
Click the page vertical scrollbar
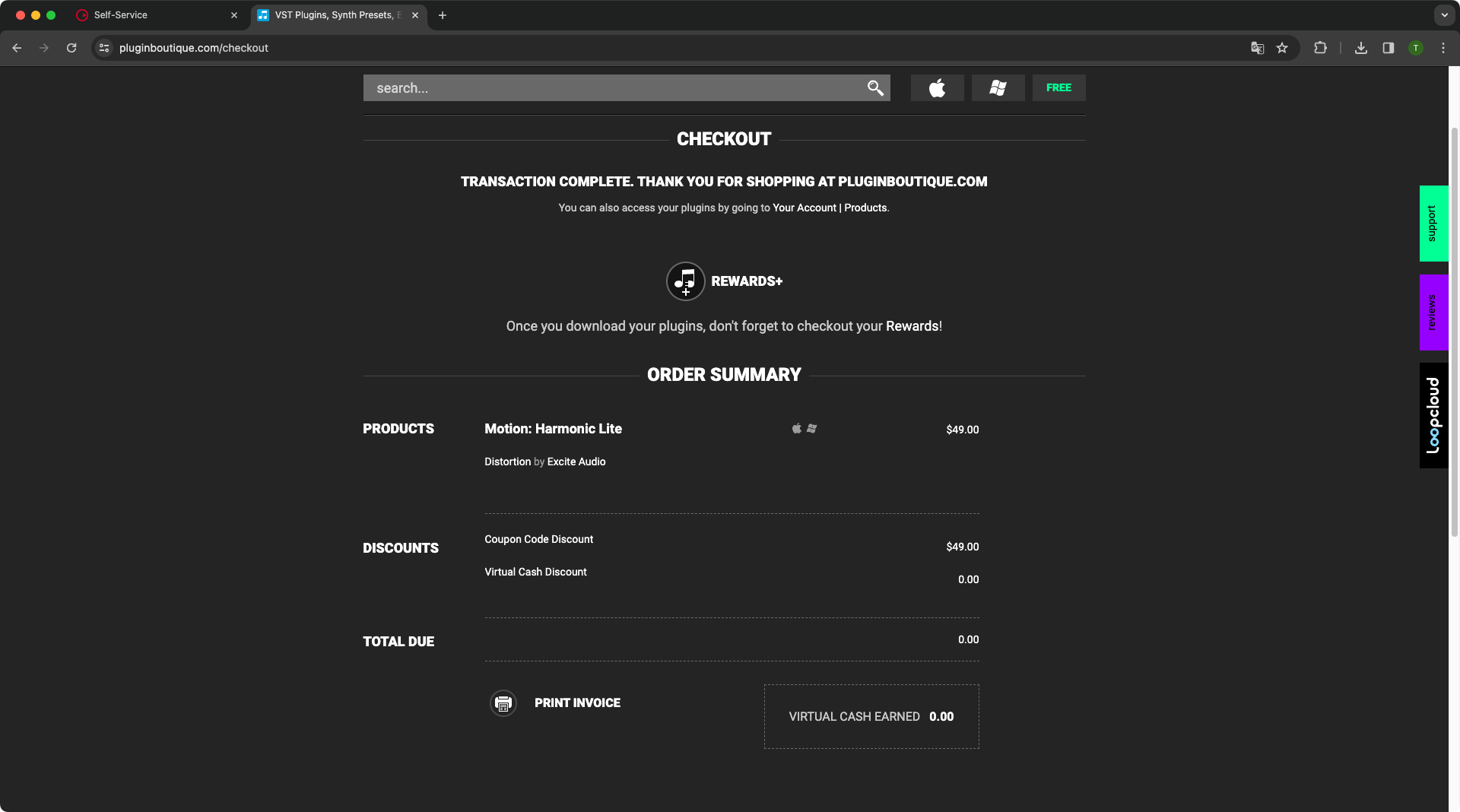pos(1454,332)
